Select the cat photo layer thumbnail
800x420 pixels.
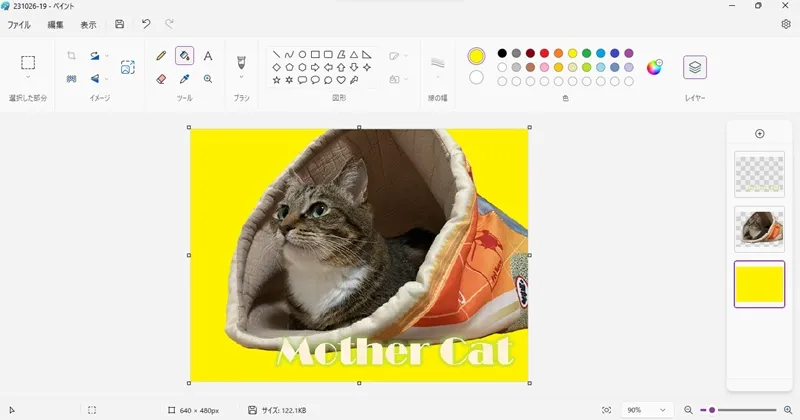tap(759, 229)
